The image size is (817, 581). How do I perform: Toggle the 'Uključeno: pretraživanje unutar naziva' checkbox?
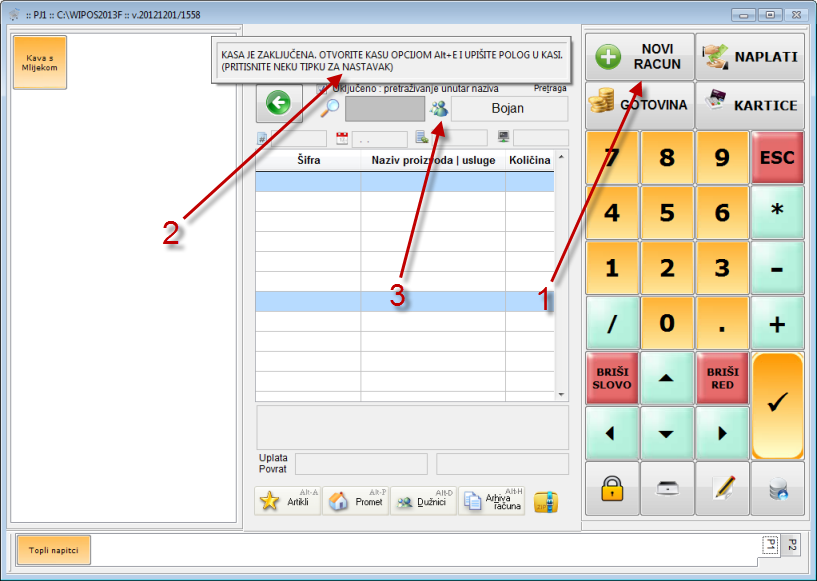pos(322,88)
